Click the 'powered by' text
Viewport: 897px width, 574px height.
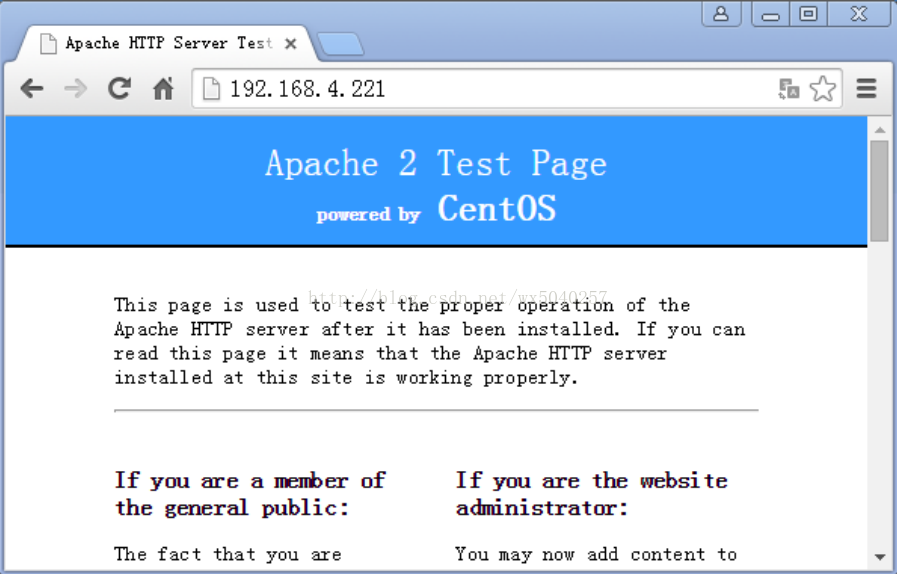[368, 215]
